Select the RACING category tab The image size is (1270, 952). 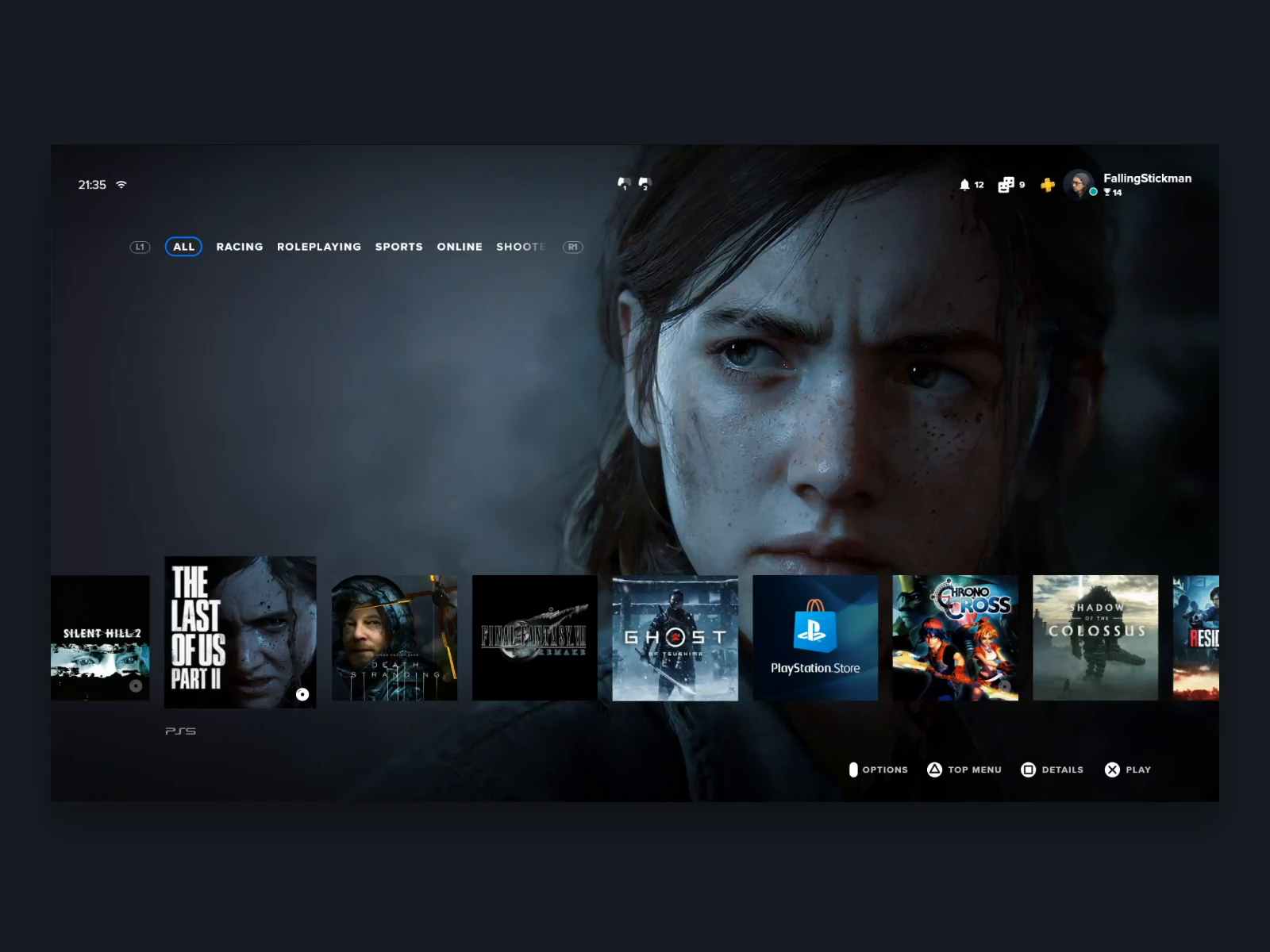pyautogui.click(x=239, y=247)
